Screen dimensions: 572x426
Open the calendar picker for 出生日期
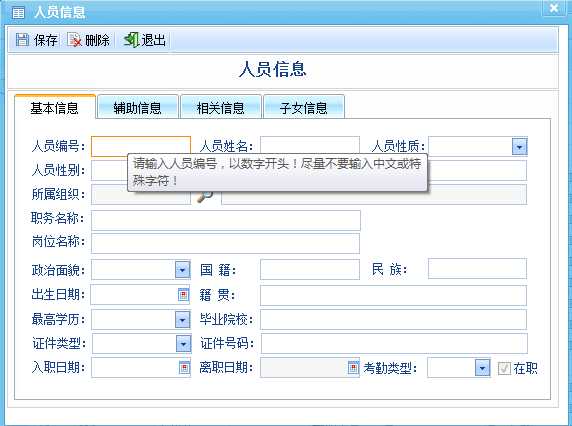pyautogui.click(x=183, y=295)
